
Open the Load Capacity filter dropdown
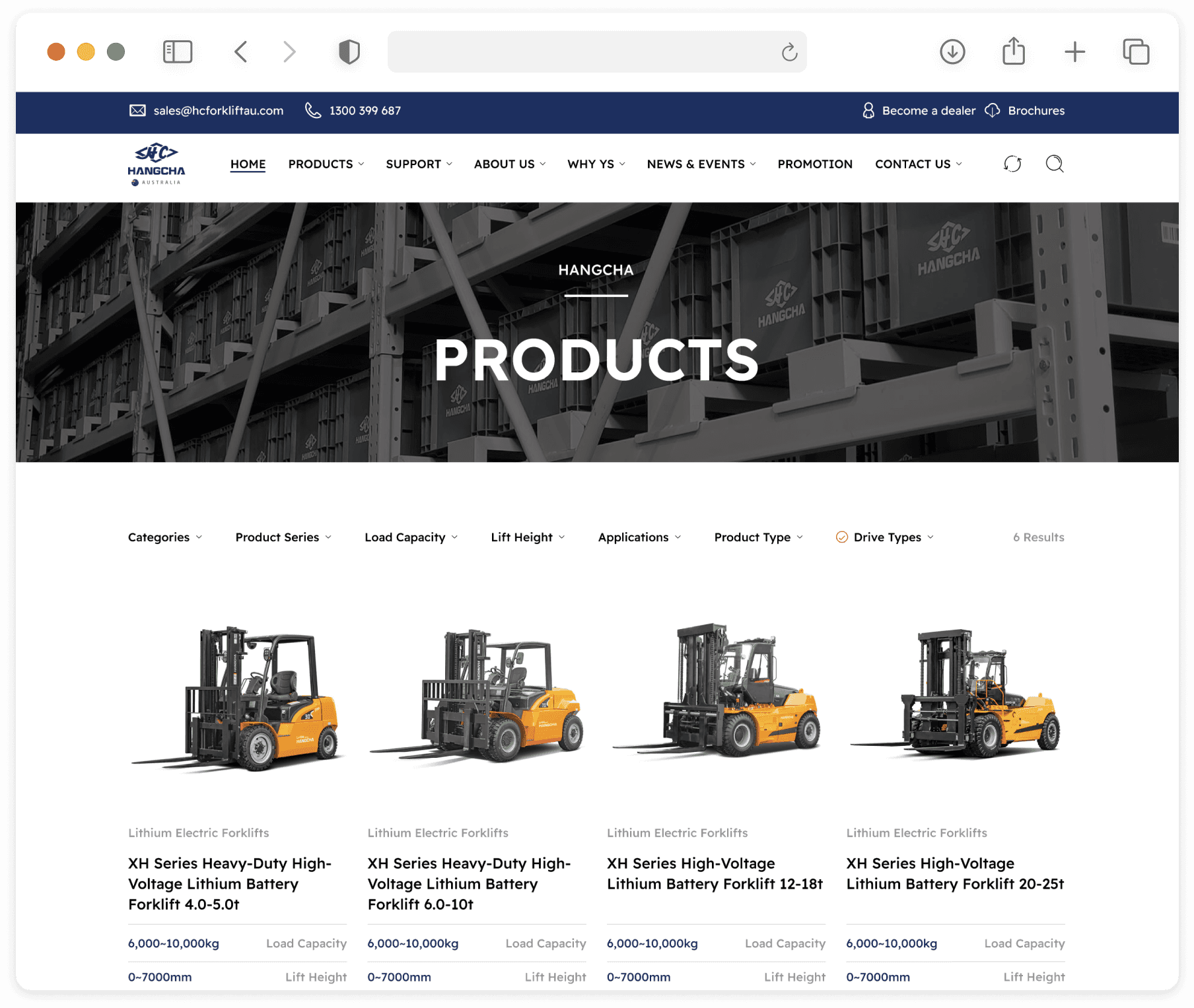(x=411, y=537)
